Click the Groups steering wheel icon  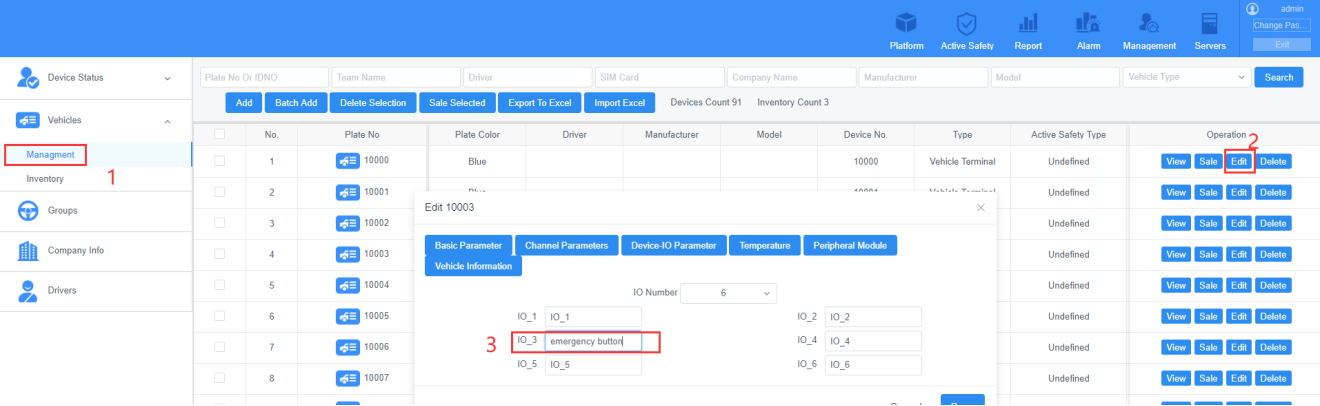[x=28, y=210]
